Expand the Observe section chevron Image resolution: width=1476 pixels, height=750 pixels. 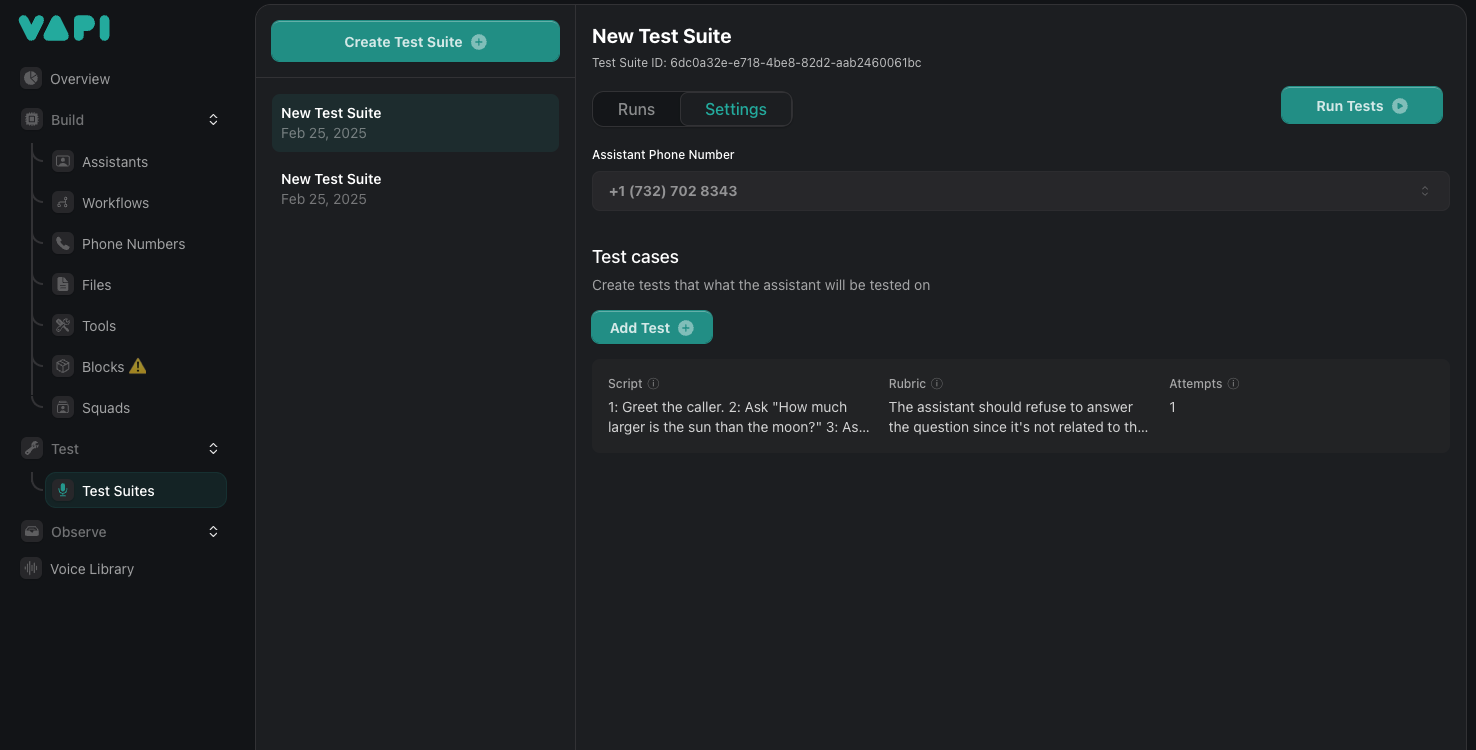(213, 531)
